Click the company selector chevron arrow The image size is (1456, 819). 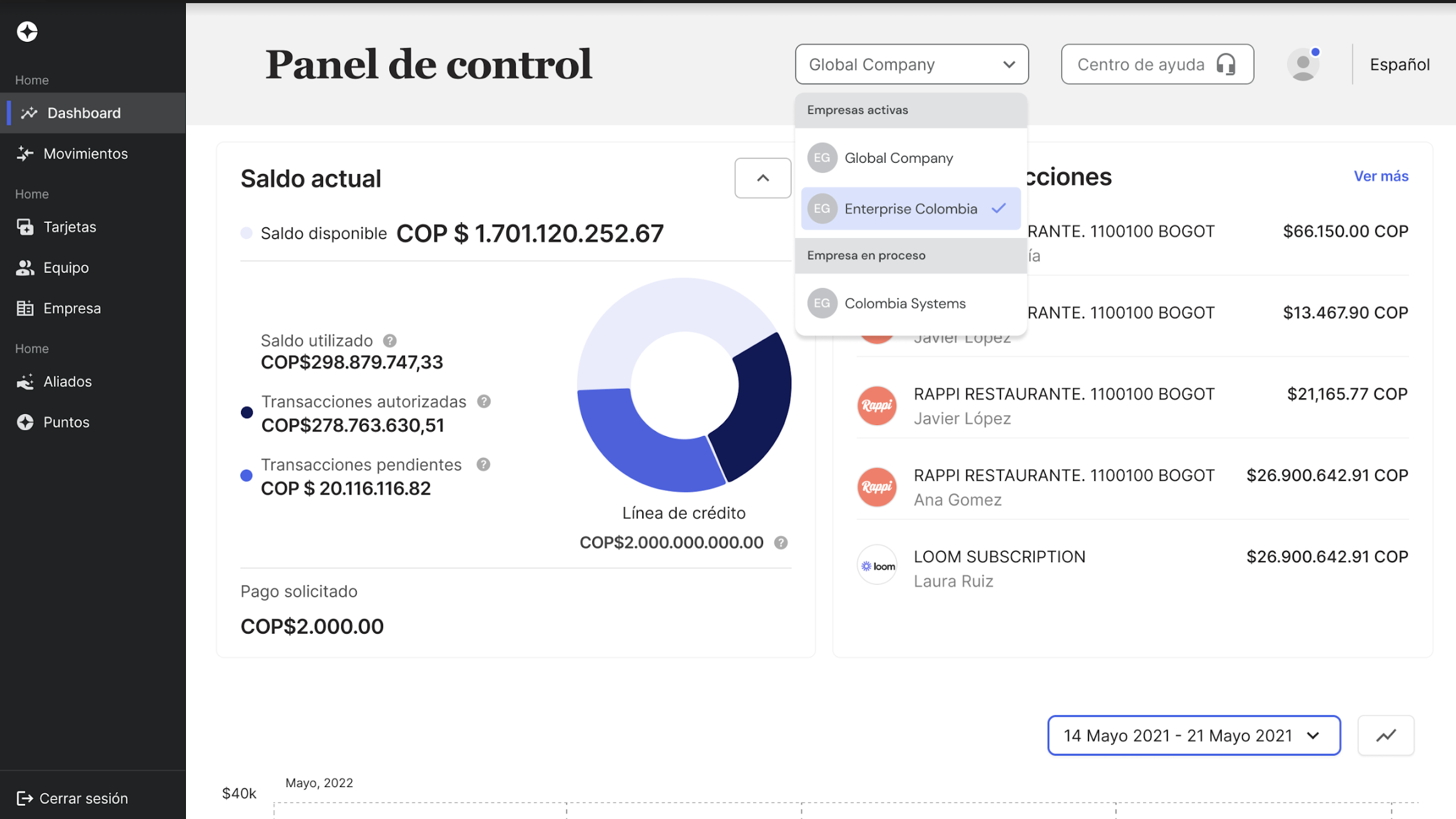1008,64
